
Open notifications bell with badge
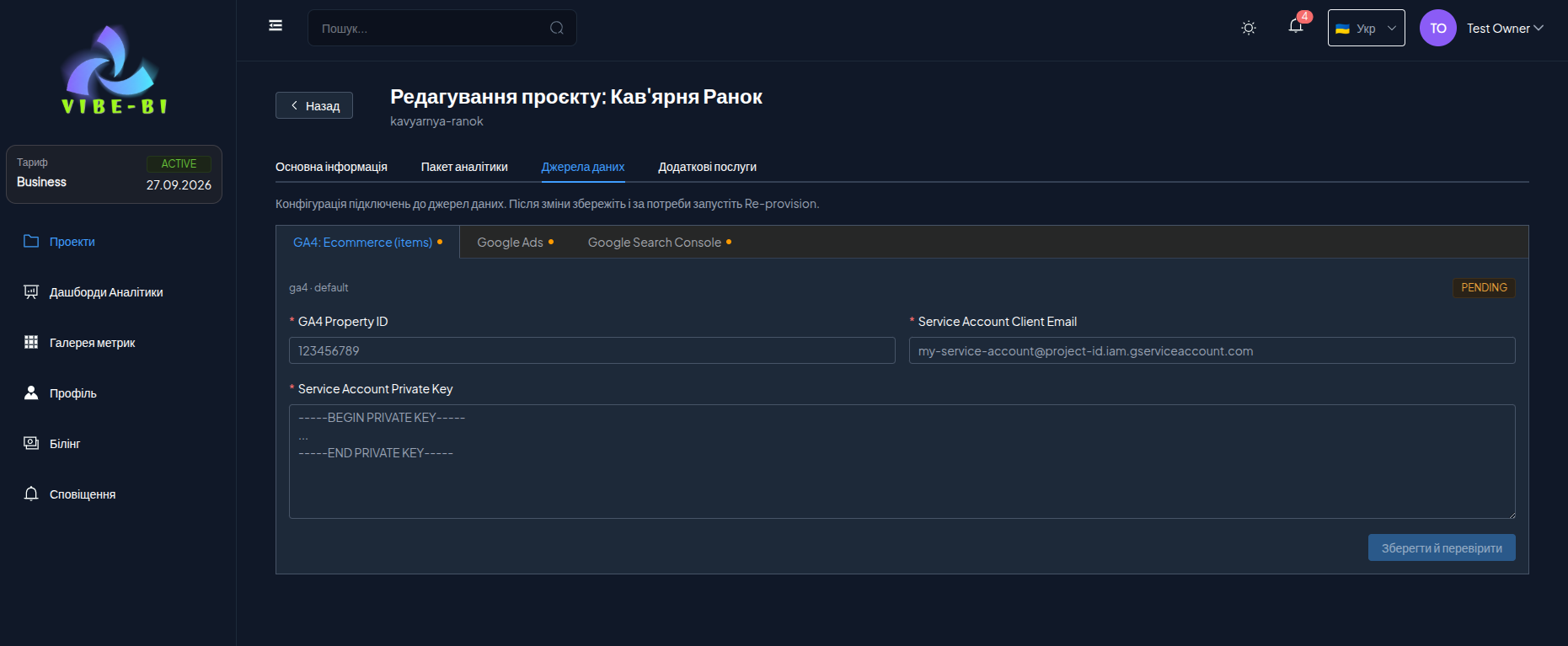[x=1296, y=25]
